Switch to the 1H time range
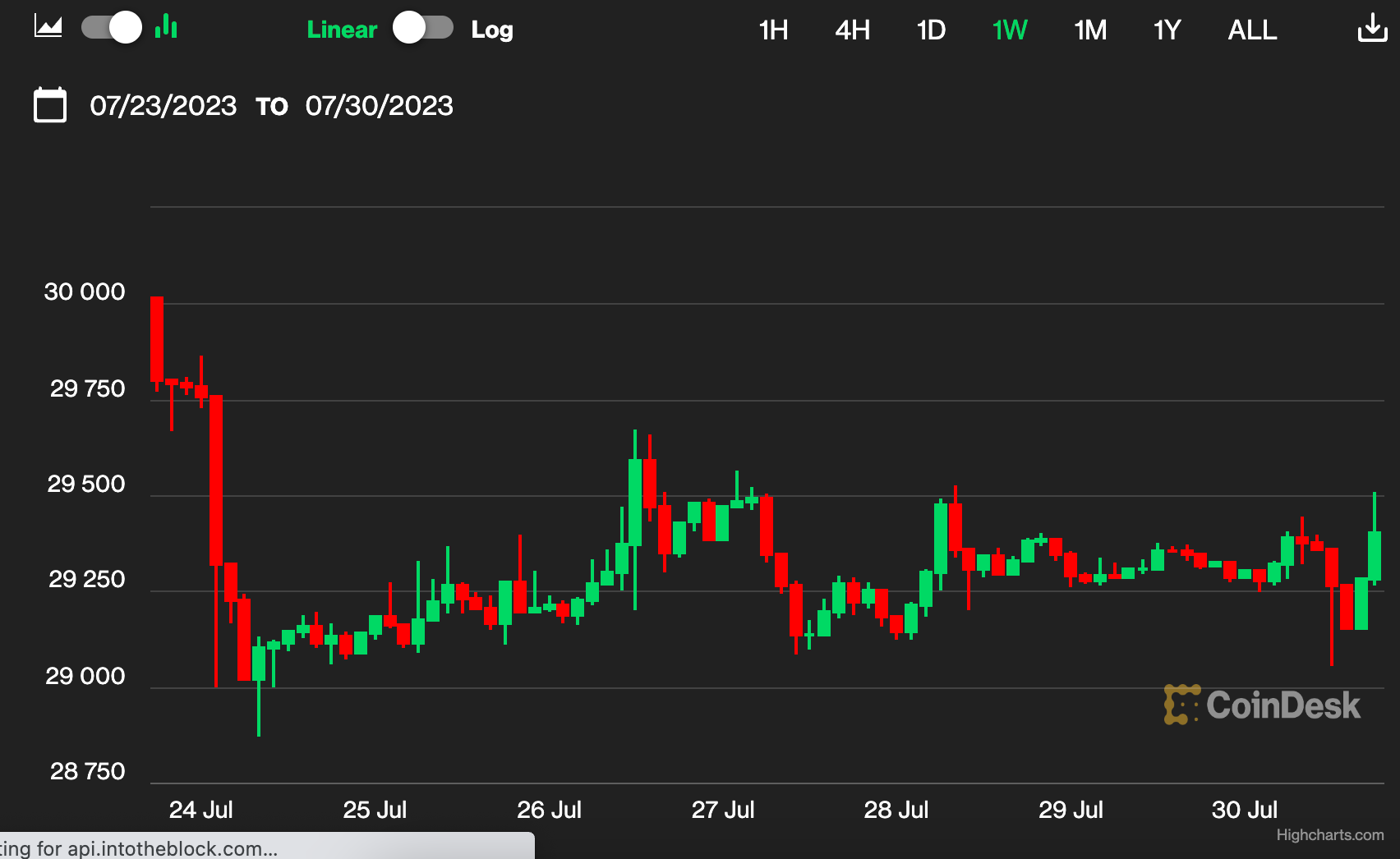Image resolution: width=1400 pixels, height=859 pixels. 773,30
